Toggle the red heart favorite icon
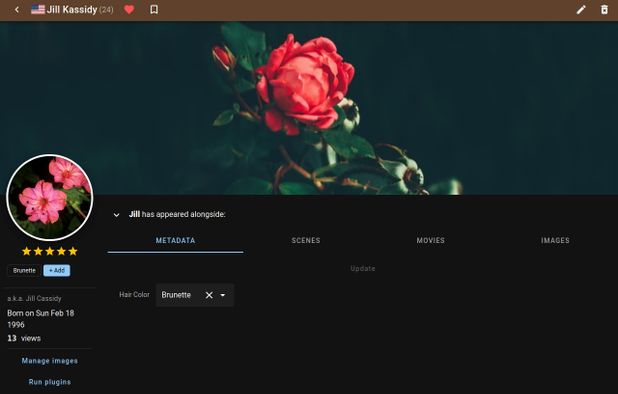This screenshot has width=618, height=394. [129, 9]
